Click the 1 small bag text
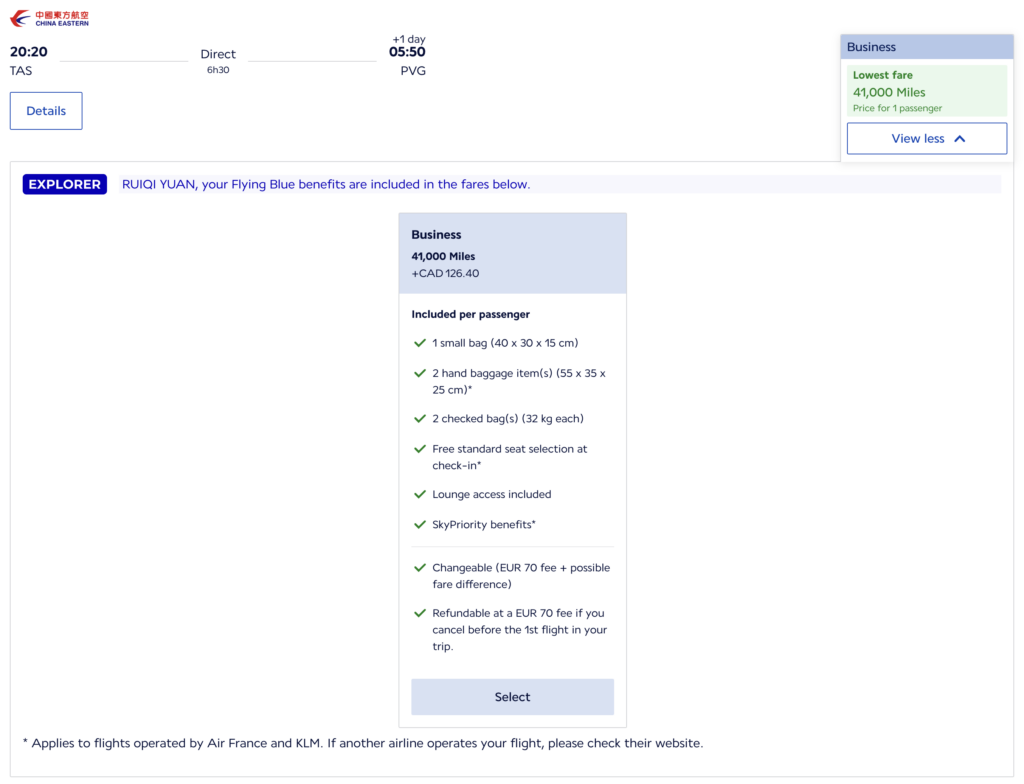1024x784 pixels. [505, 343]
